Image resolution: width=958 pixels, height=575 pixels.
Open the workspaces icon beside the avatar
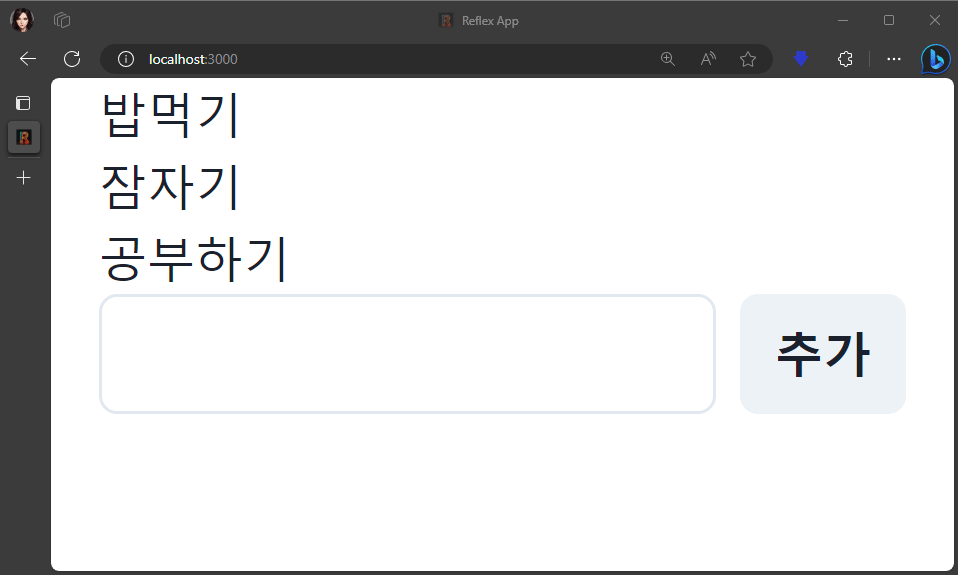[62, 20]
